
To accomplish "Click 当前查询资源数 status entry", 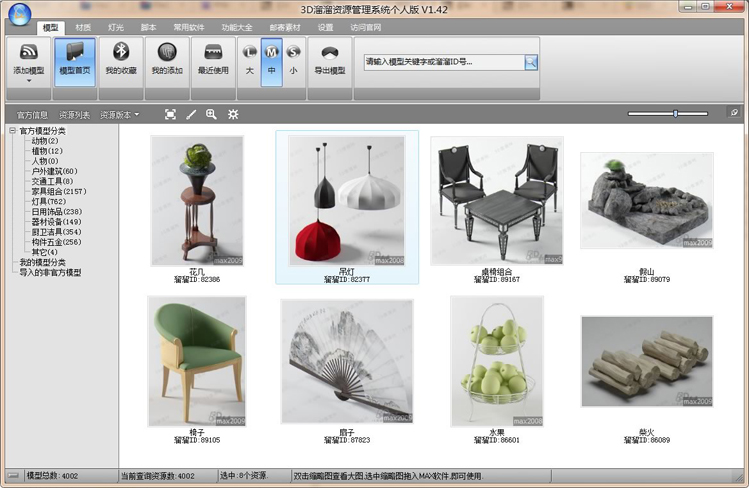I will (x=158, y=476).
